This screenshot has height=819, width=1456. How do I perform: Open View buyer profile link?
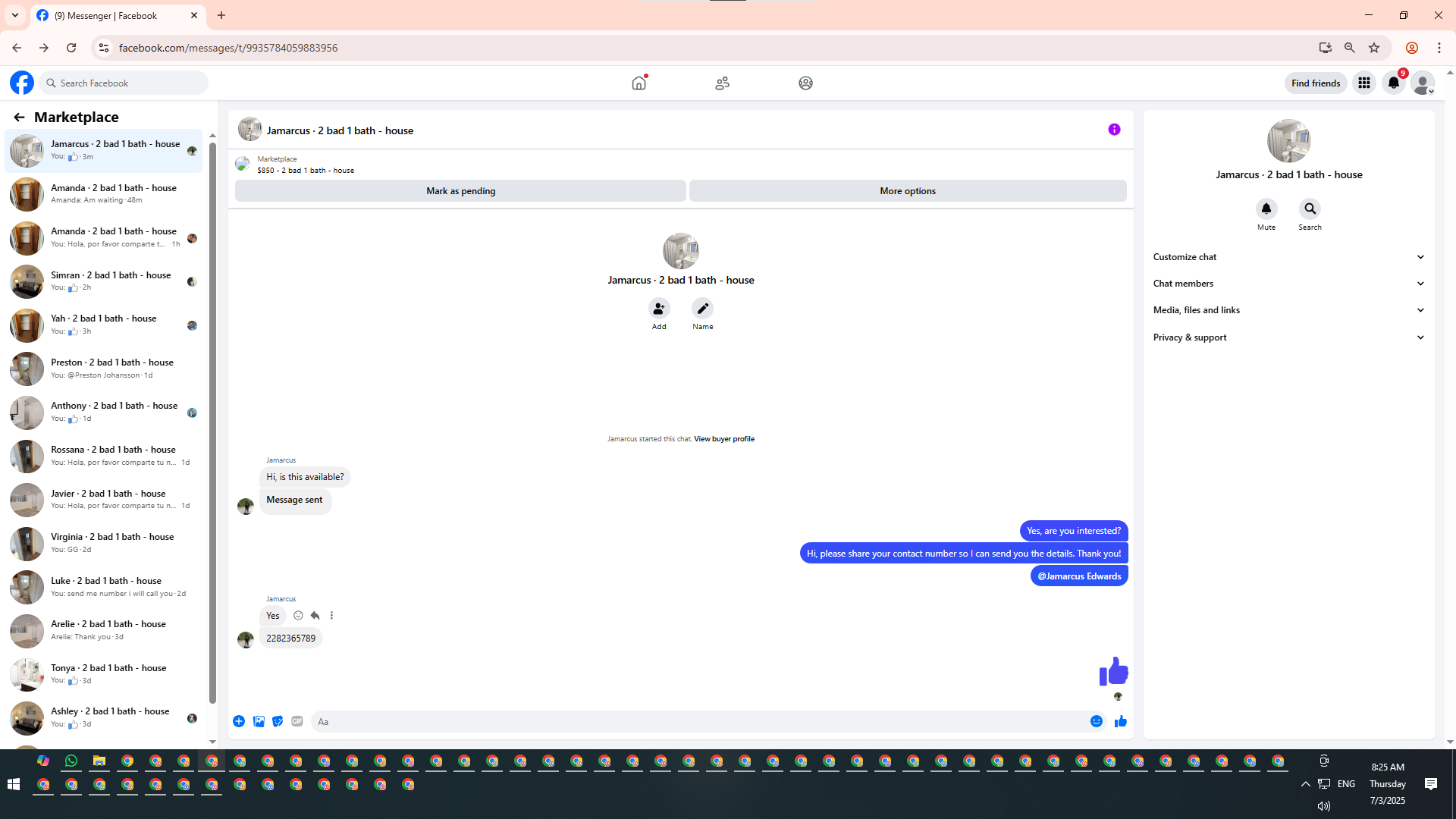723,439
